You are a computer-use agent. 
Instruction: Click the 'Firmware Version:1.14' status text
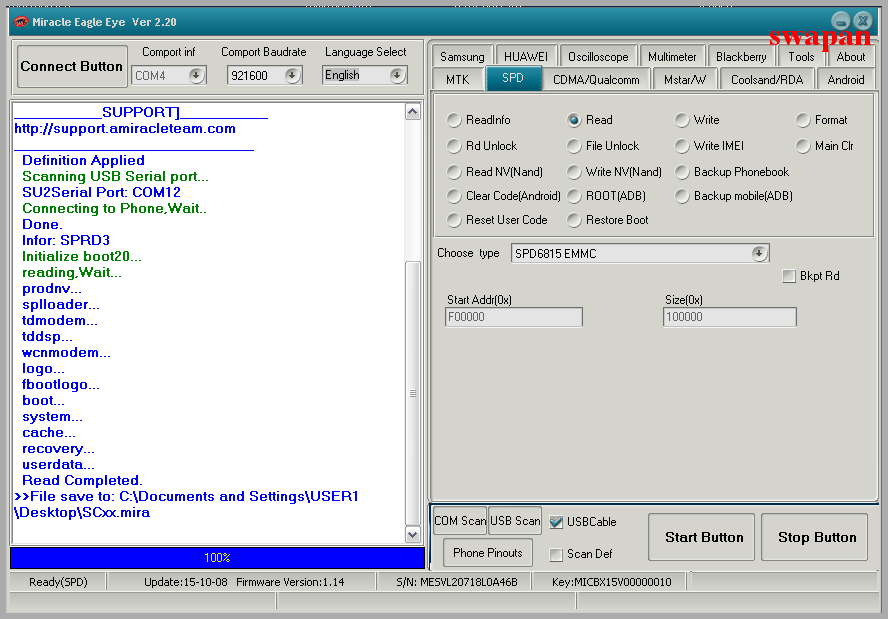(x=290, y=582)
